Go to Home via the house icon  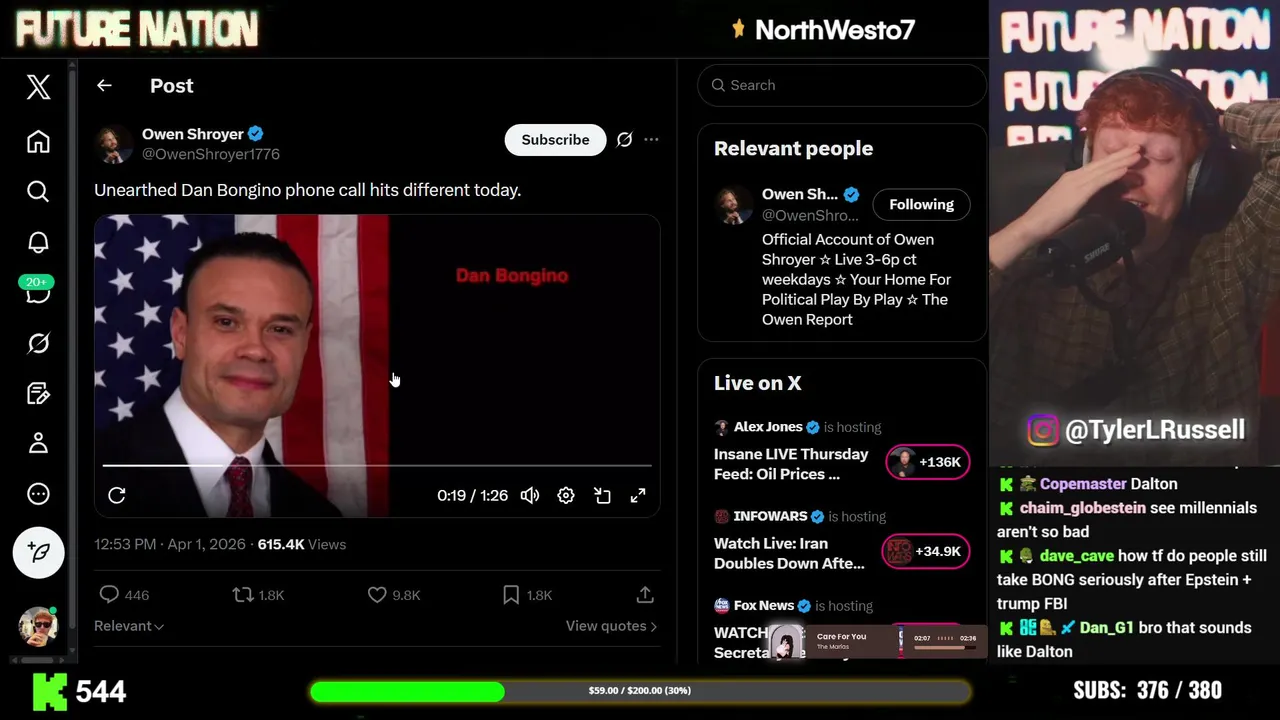38,141
